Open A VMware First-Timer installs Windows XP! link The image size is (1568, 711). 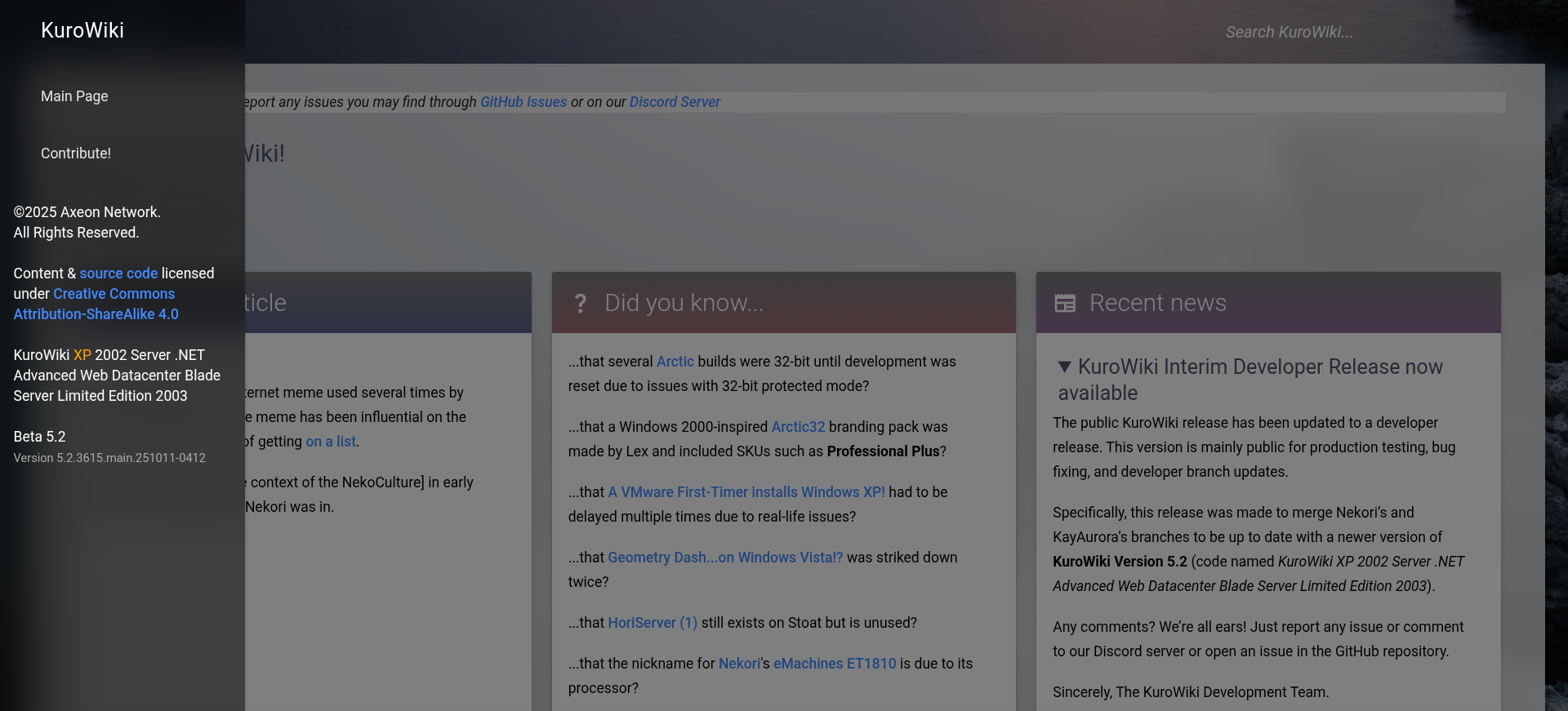pyautogui.click(x=746, y=492)
